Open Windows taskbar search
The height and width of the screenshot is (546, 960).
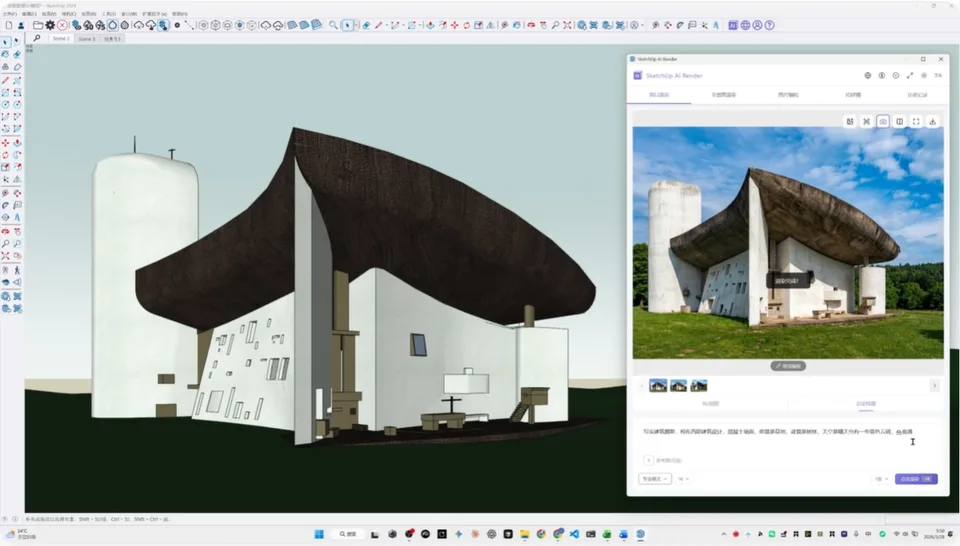348,534
